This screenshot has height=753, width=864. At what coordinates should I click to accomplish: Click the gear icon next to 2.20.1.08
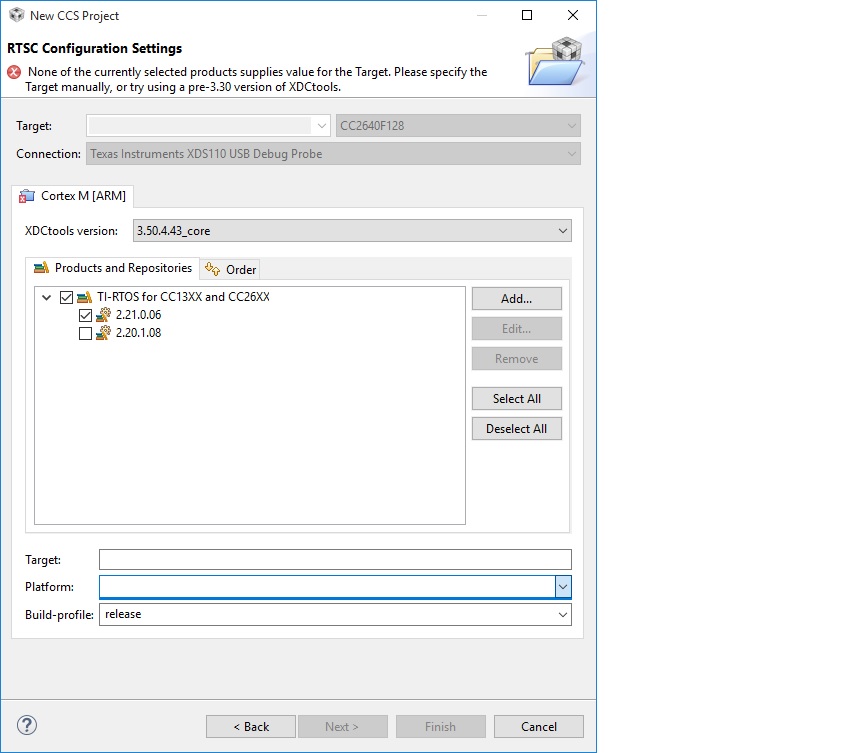(x=103, y=333)
